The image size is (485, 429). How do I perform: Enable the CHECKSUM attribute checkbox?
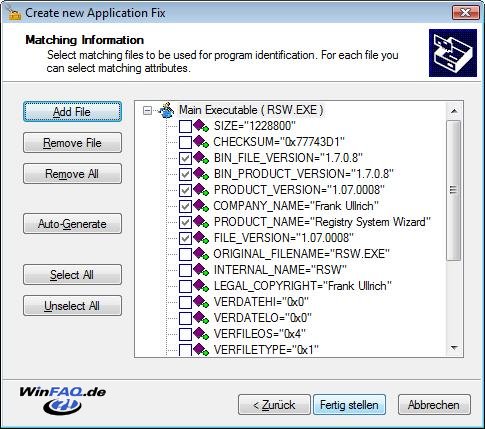point(185,142)
